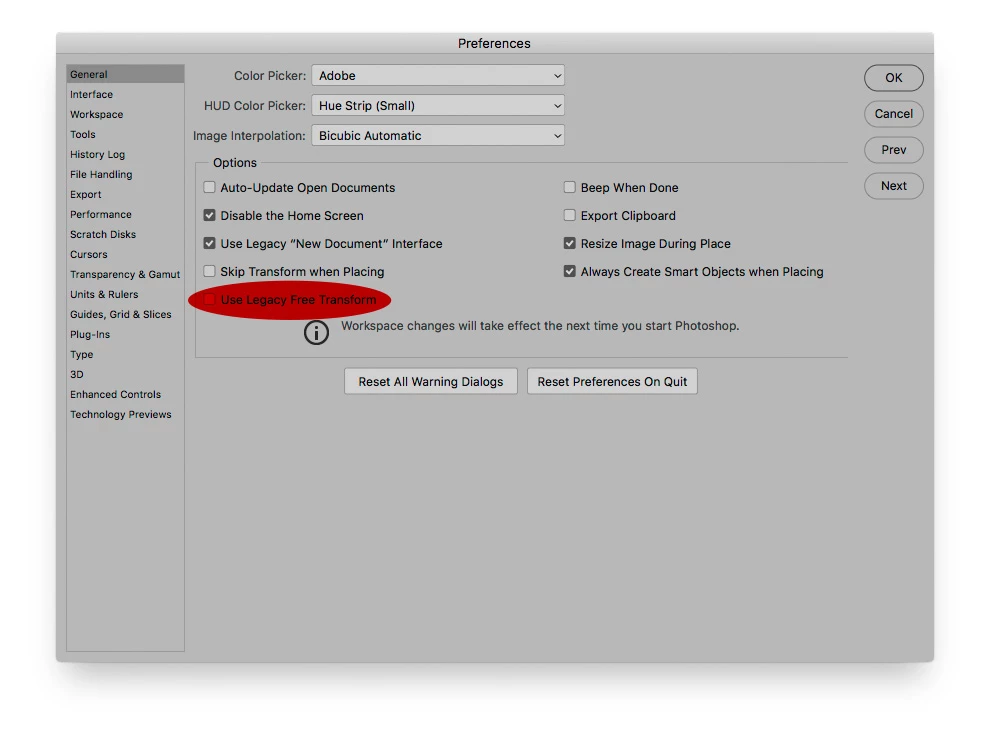Enable Skip Transform when Placing
Image resolution: width=990 pixels, height=742 pixels.
[209, 272]
